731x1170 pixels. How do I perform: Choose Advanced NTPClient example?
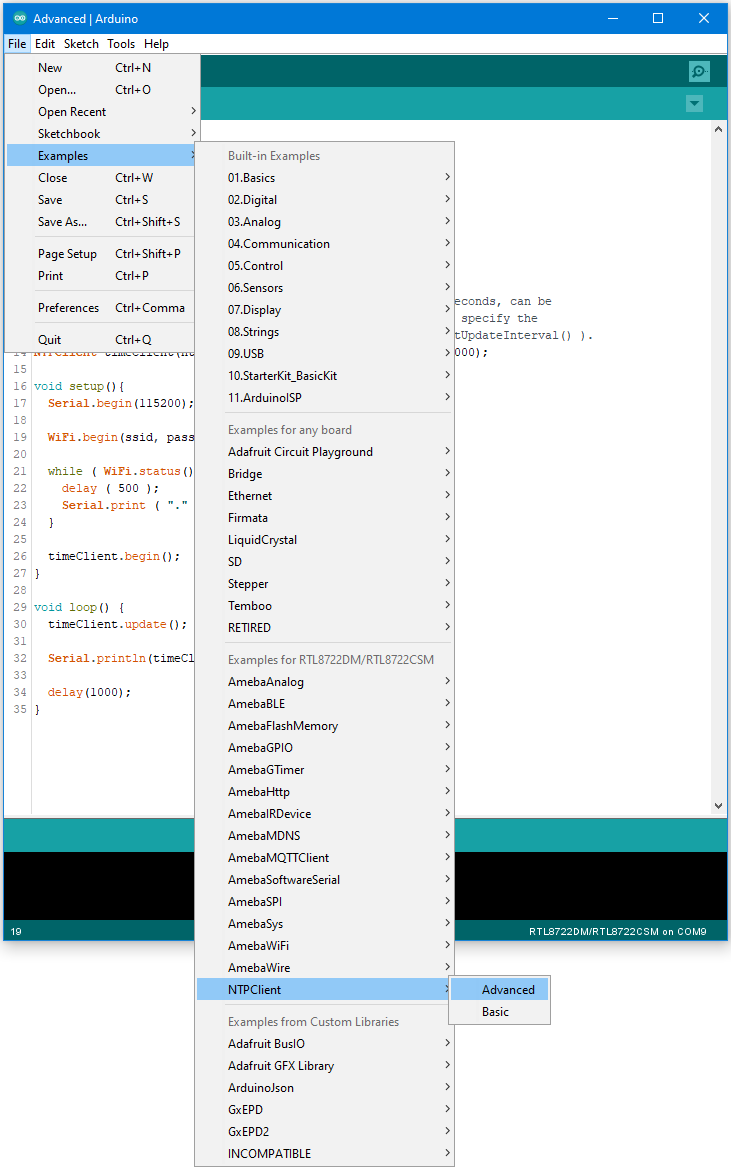(x=499, y=990)
